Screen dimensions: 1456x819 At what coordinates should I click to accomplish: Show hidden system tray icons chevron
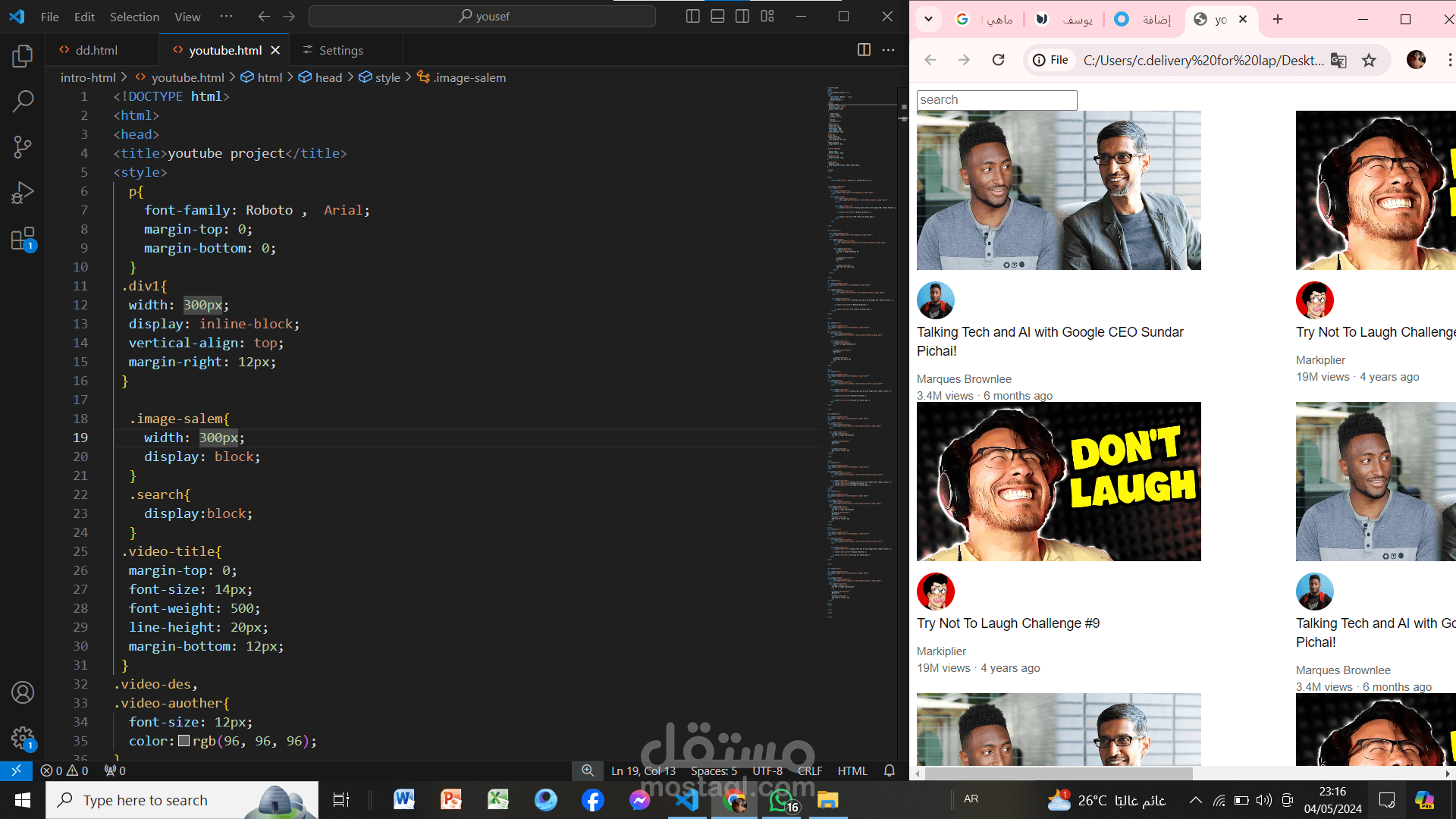click(x=1195, y=800)
